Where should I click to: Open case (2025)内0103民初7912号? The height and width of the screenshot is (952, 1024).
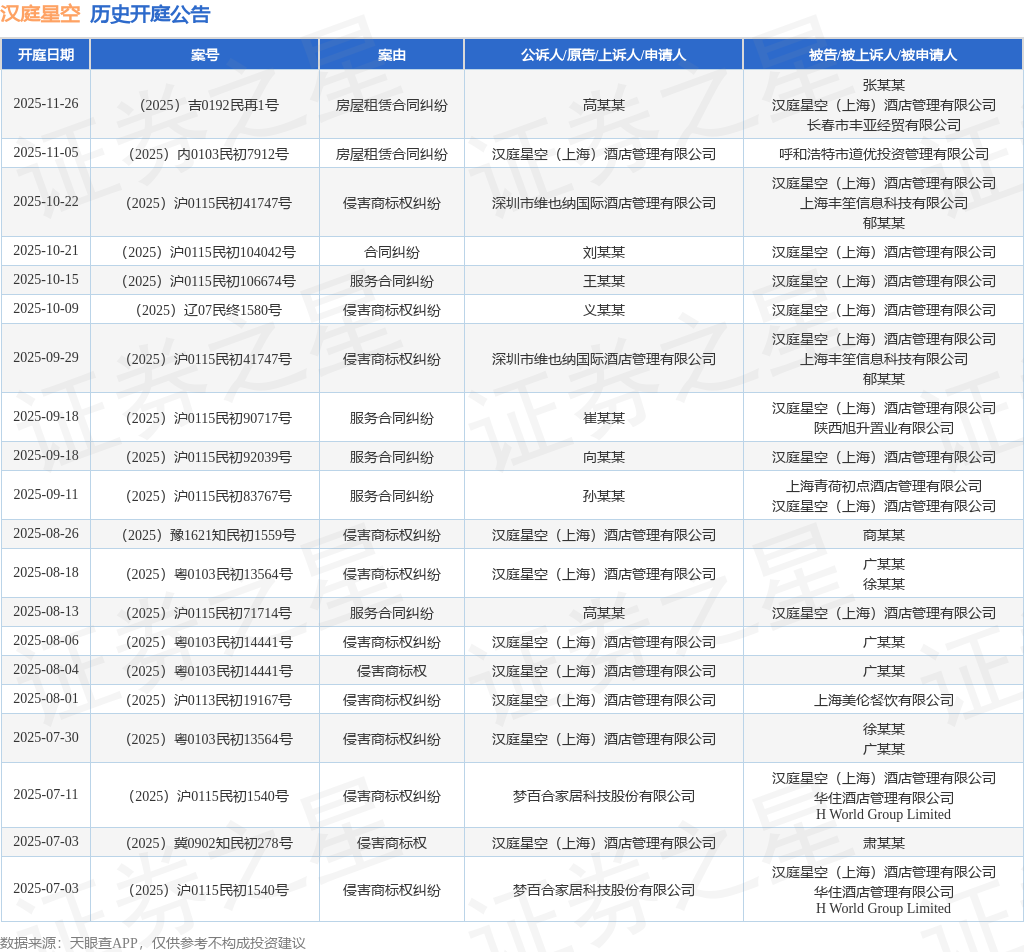pos(205,154)
